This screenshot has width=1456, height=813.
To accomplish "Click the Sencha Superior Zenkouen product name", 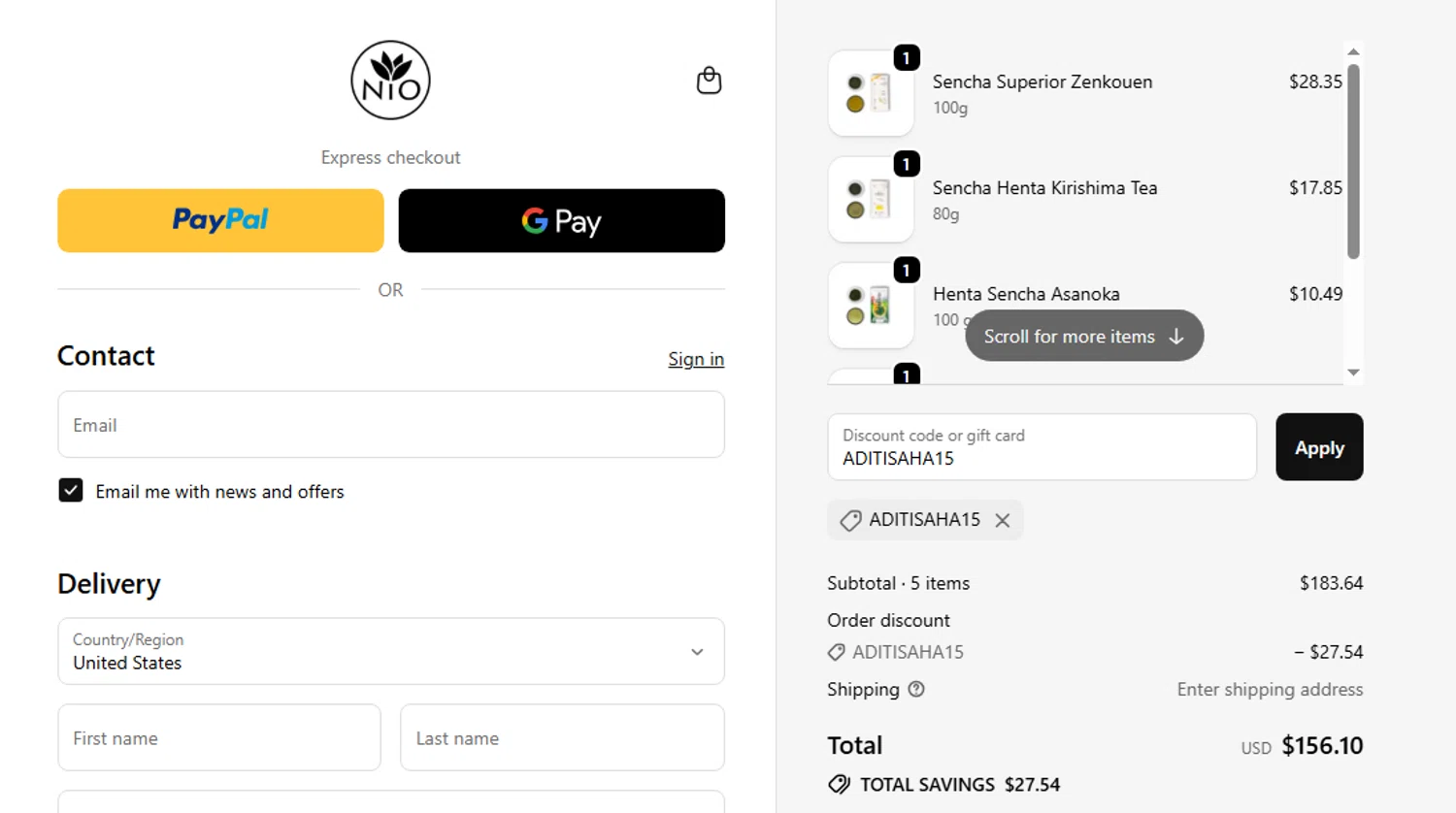I will point(1042,81).
